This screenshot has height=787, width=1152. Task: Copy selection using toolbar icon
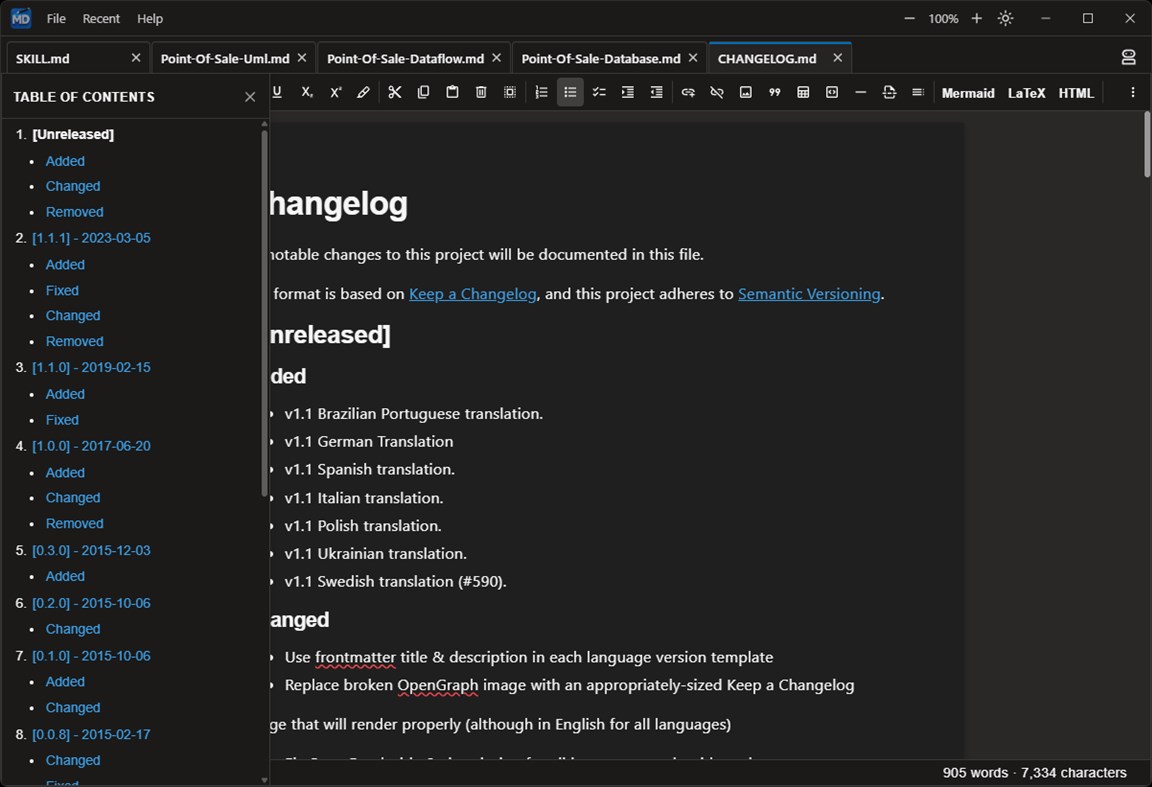423,93
